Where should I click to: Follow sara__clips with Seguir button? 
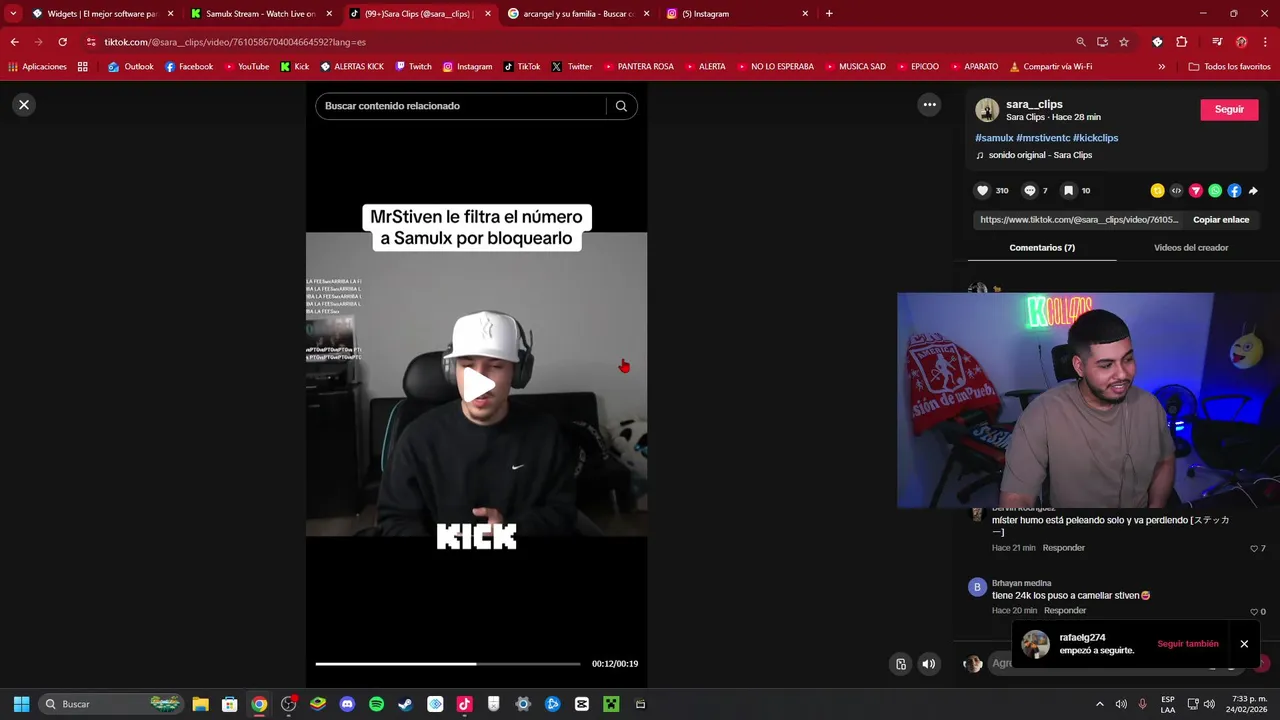pyautogui.click(x=1229, y=110)
